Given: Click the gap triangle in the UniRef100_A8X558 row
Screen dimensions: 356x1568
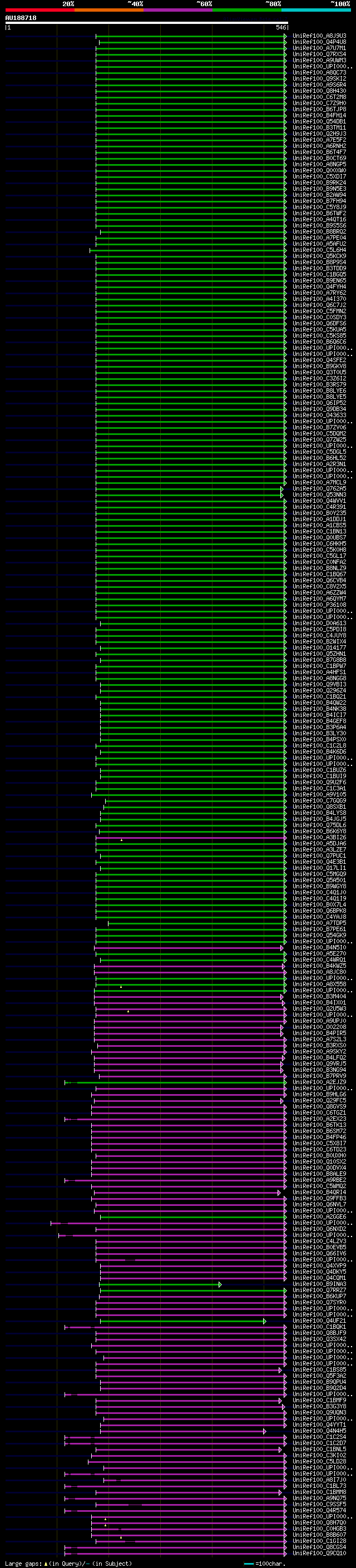Looking at the screenshot, I should [121, 986].
